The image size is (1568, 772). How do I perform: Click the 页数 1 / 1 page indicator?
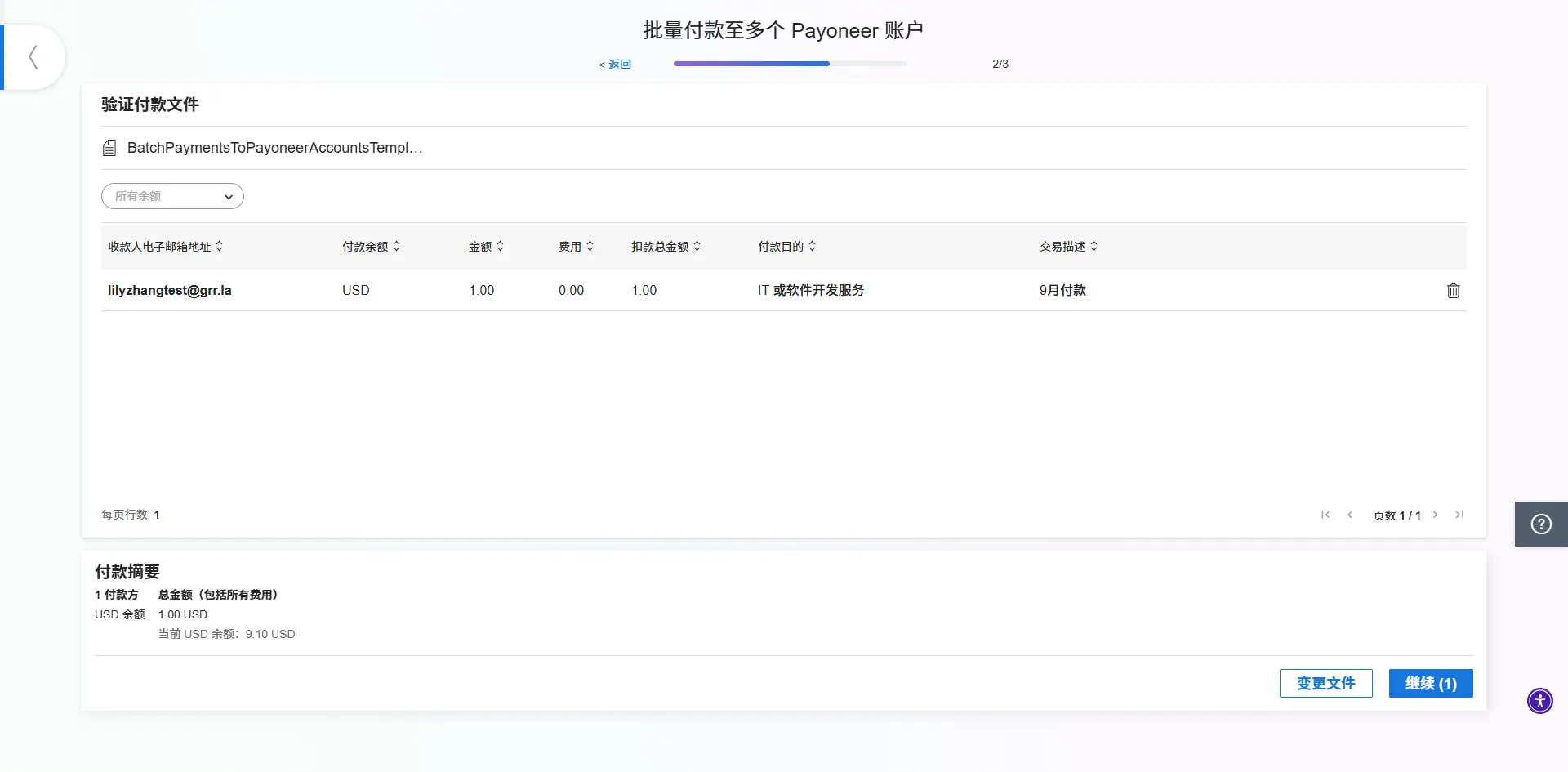point(1397,515)
